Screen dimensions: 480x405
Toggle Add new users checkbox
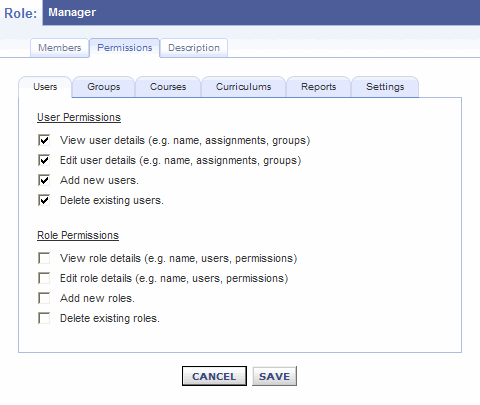[x=44, y=180]
